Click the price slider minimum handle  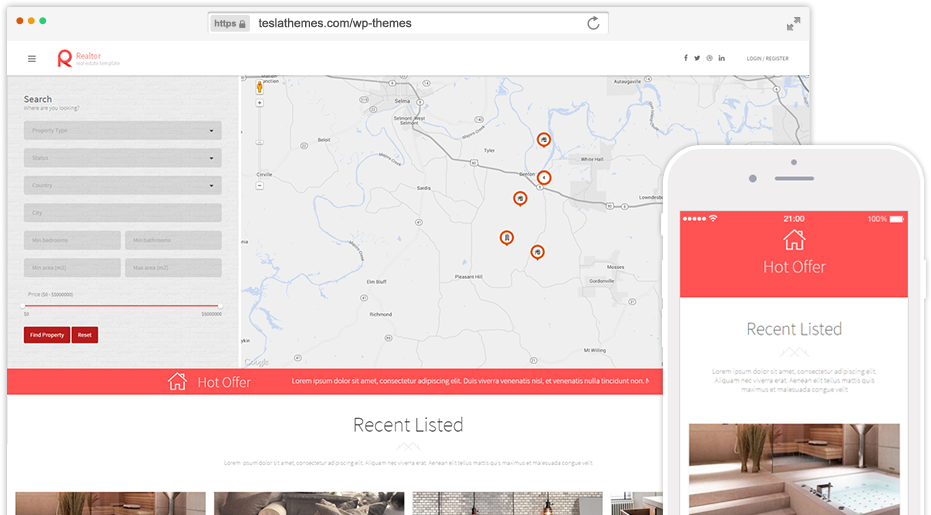23,306
